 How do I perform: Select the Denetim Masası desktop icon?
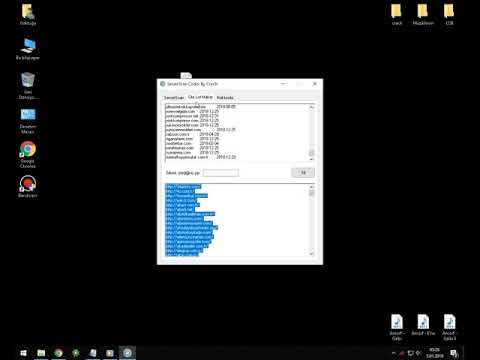pyautogui.click(x=28, y=121)
